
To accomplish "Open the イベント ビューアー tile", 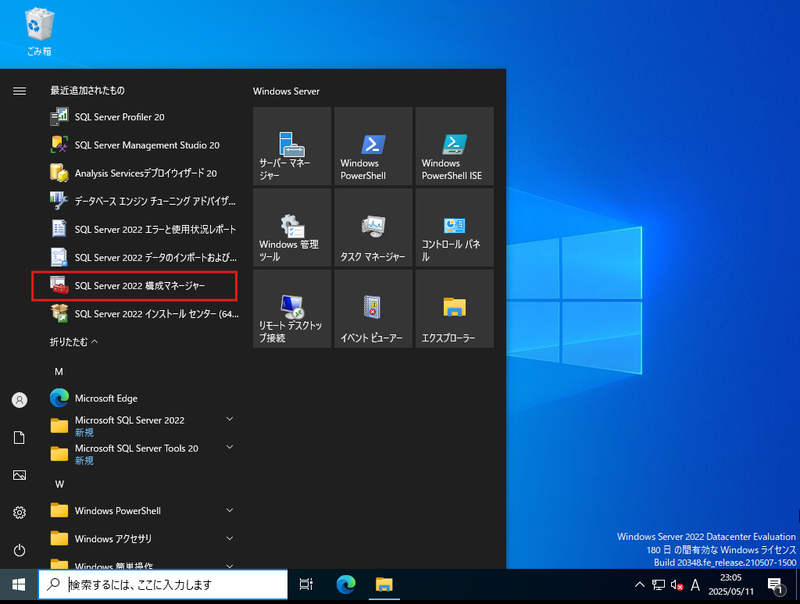I will (373, 309).
